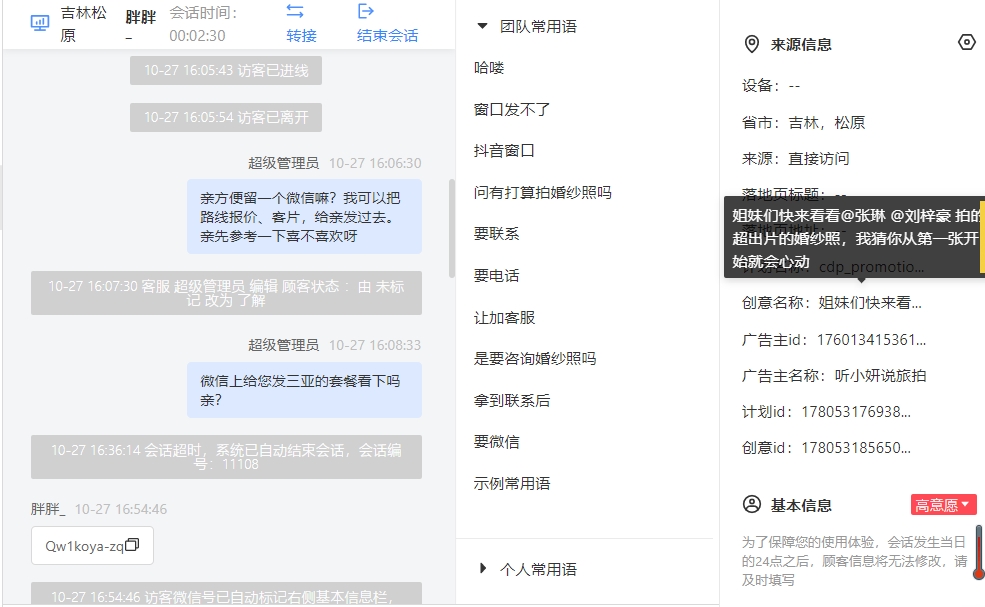
Task: Click the timeout notice with 会话编号 11108
Action: [226, 457]
